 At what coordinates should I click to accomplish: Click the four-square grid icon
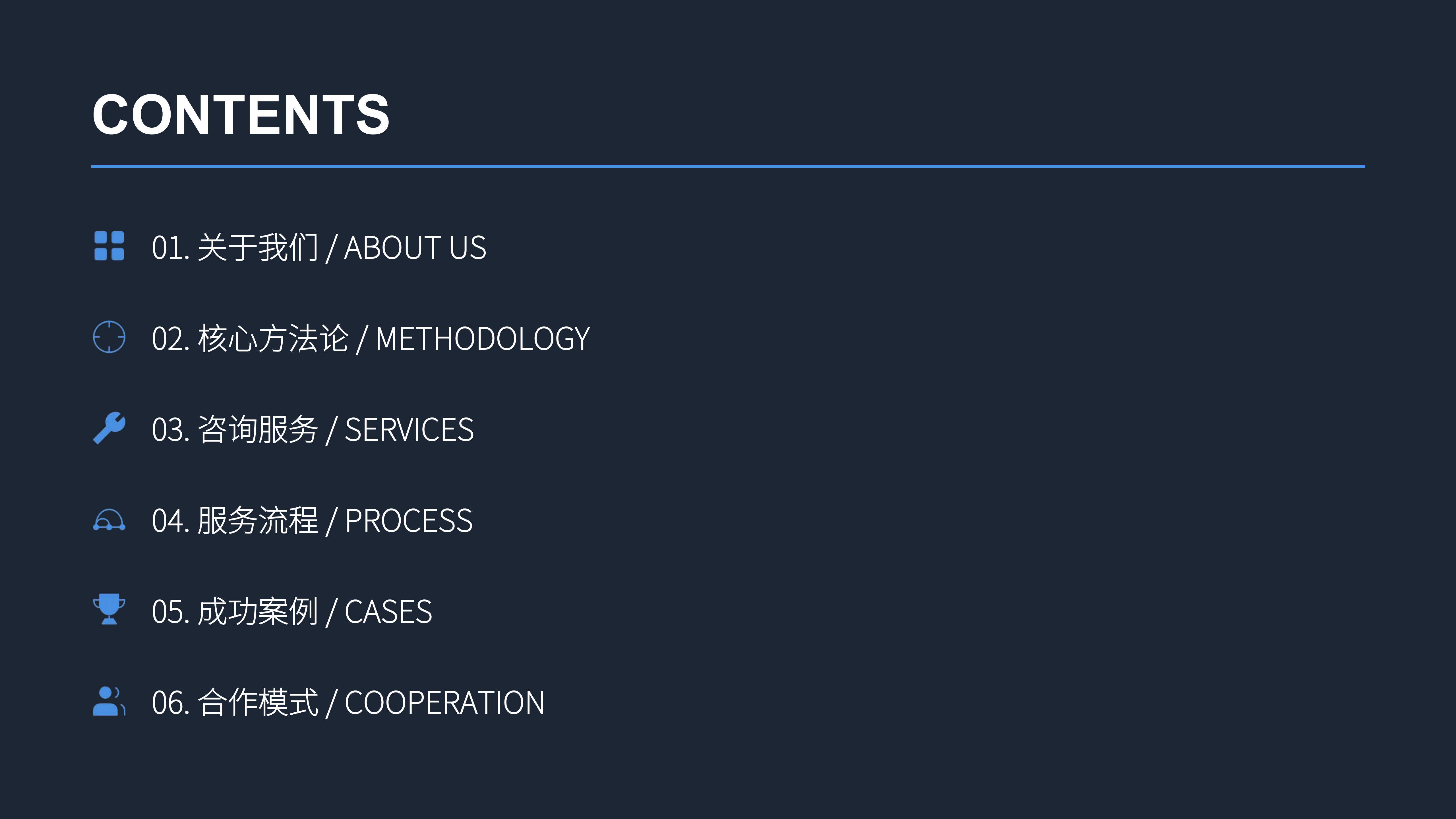pyautogui.click(x=109, y=246)
